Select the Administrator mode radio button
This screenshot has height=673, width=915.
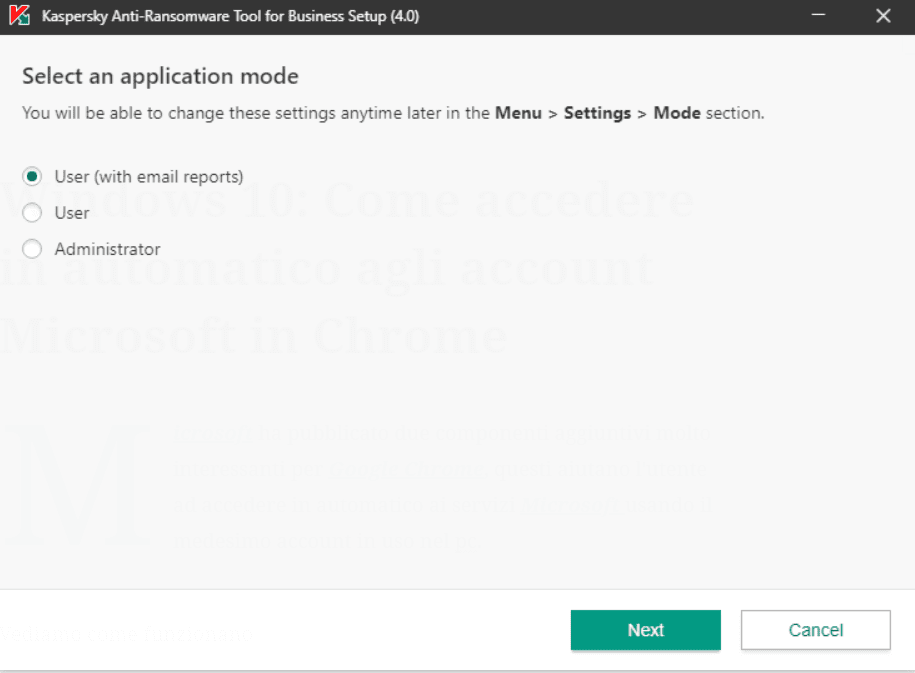[x=32, y=249]
